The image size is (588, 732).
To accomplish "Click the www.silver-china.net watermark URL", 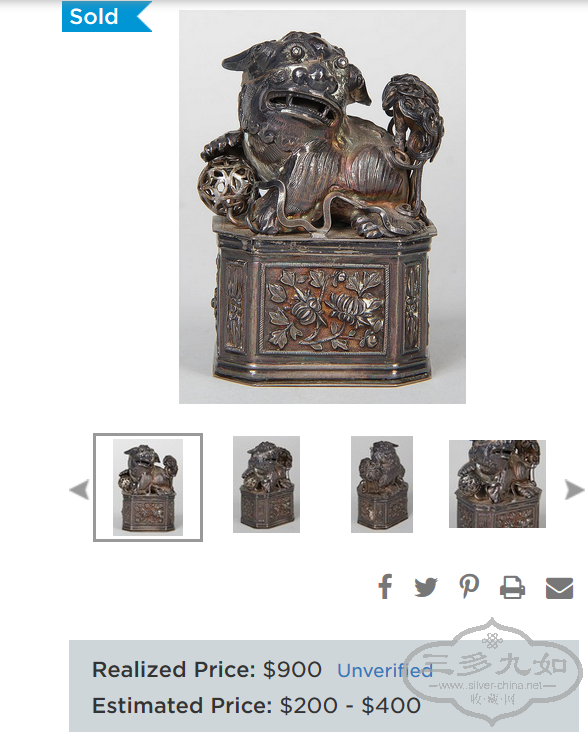I will [x=492, y=685].
